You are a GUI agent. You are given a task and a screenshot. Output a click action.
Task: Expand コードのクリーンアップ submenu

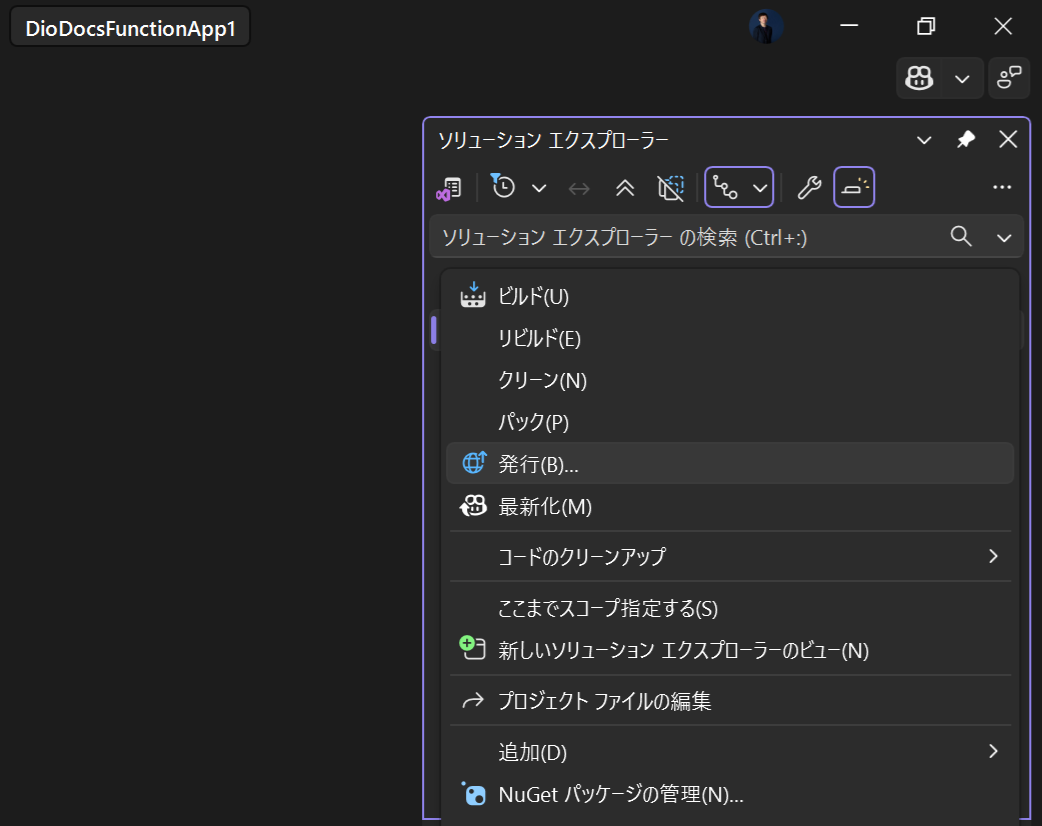pyautogui.click(x=730, y=556)
